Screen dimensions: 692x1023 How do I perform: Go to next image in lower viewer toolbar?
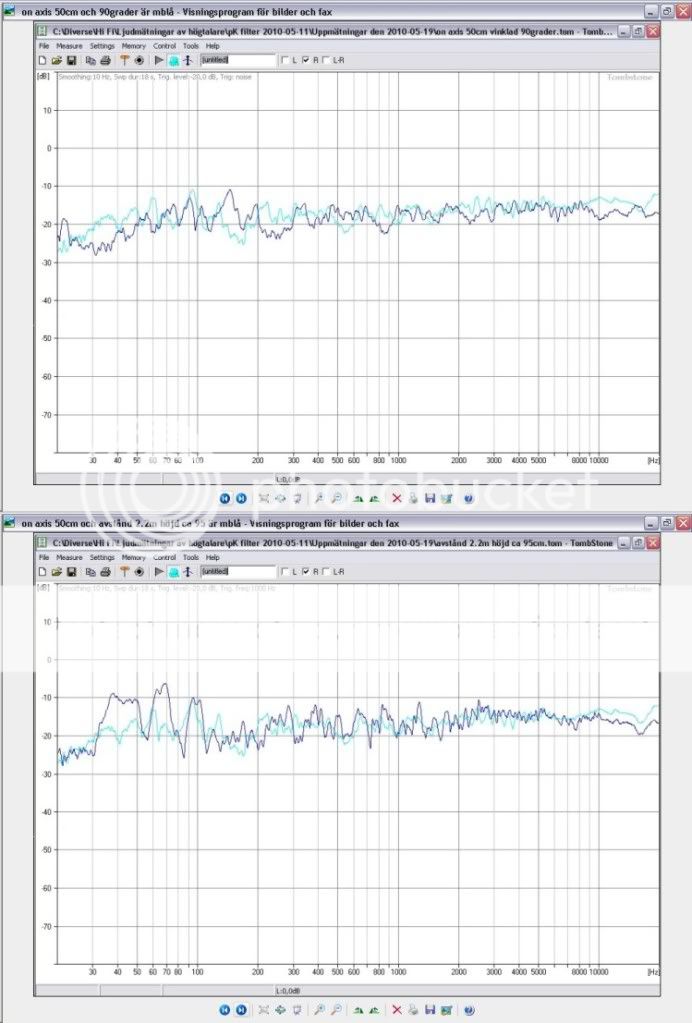click(242, 1009)
